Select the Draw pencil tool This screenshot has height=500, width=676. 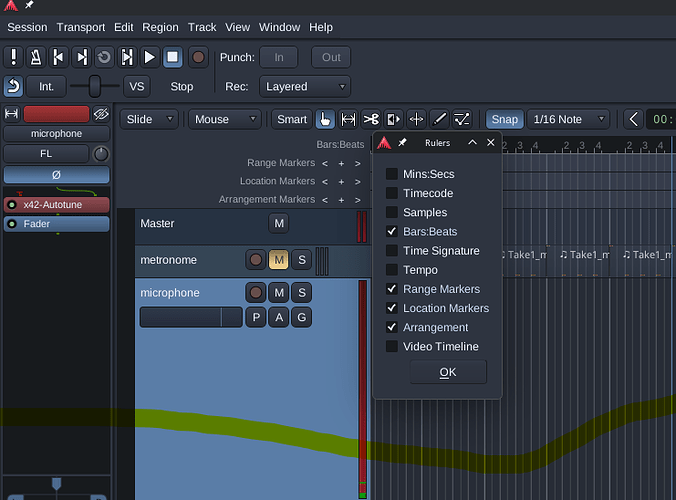click(439, 119)
